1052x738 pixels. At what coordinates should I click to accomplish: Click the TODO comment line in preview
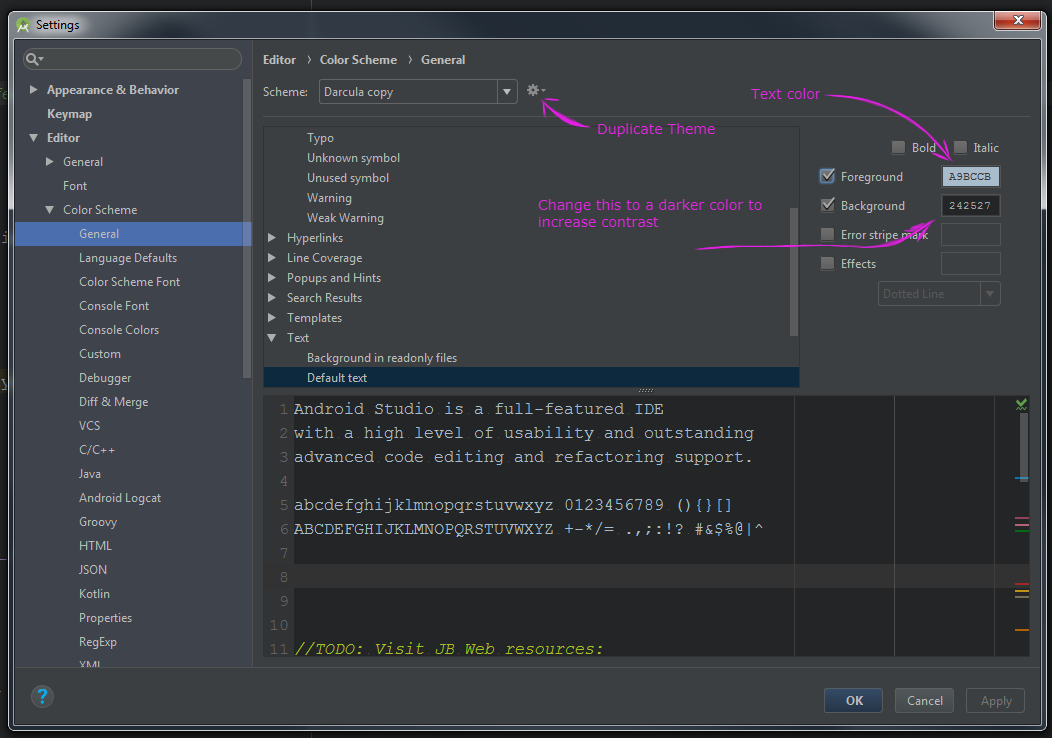point(449,649)
